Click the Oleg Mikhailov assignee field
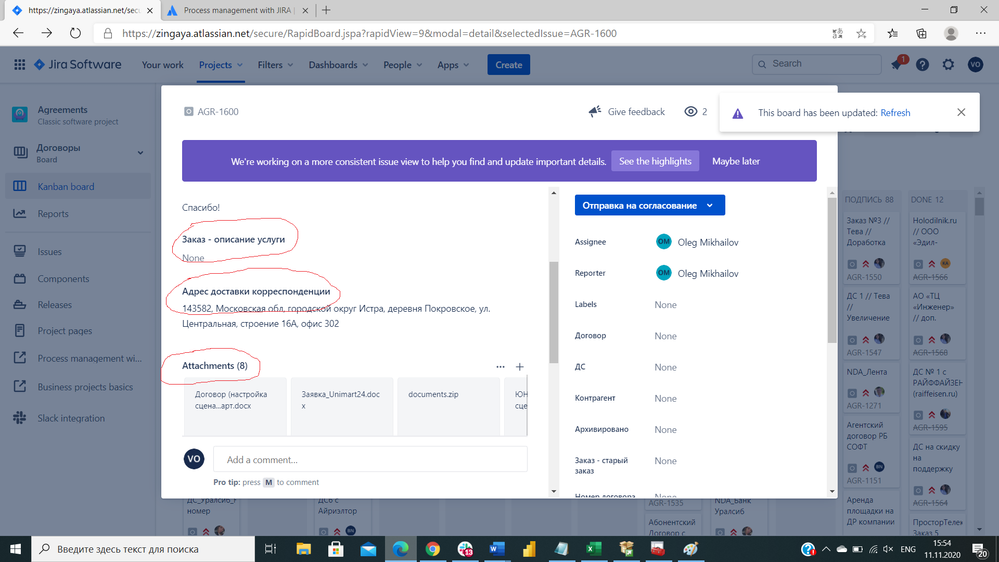 pos(698,242)
